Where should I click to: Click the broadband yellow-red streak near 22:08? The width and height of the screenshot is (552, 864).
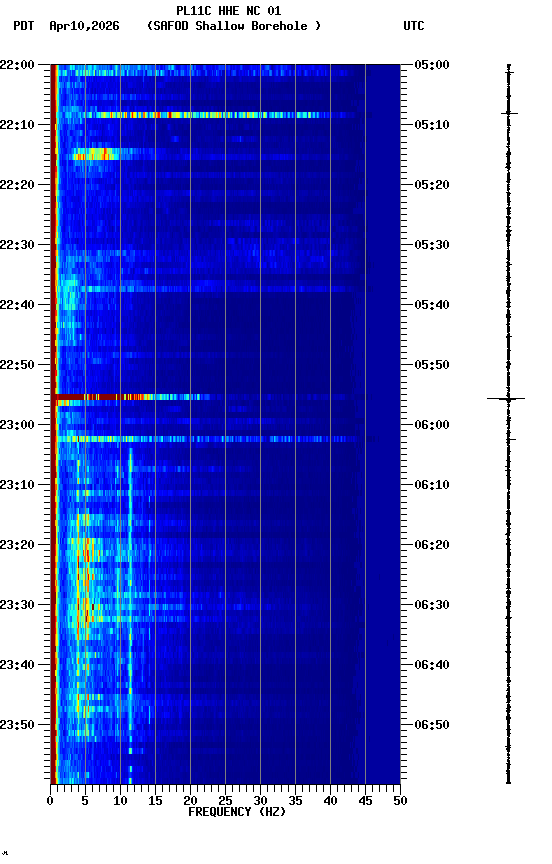207,115
